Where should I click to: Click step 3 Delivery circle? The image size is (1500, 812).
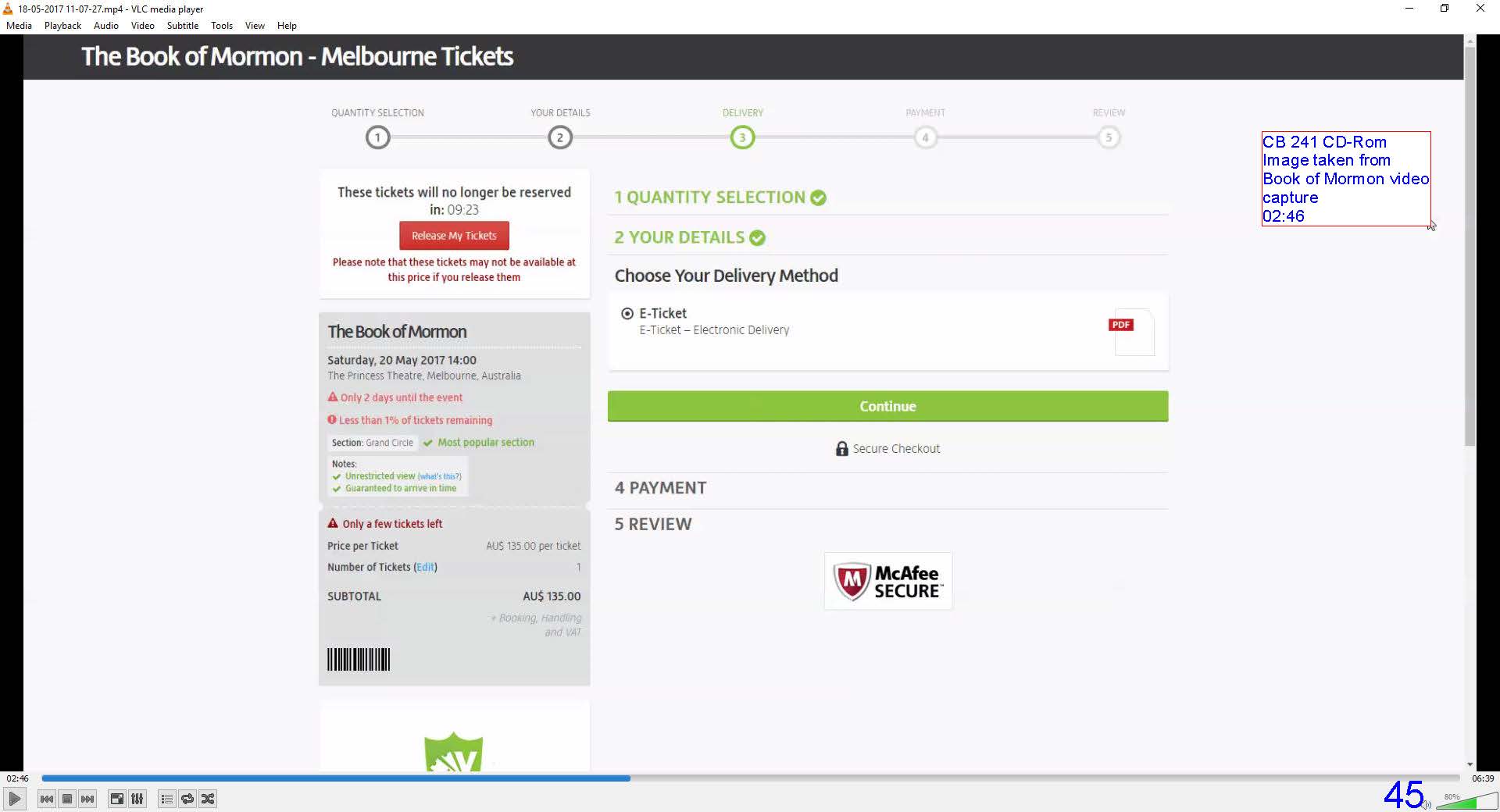pyautogui.click(x=742, y=138)
